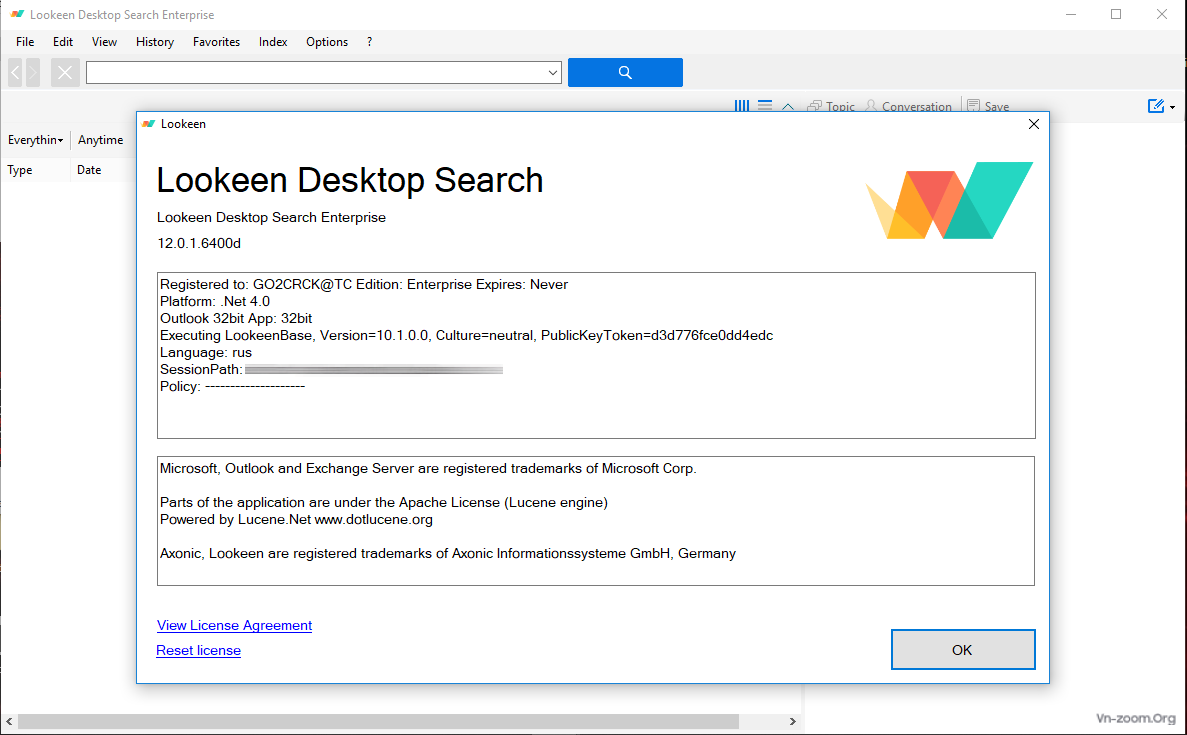
Task: Open dropdown arrow beside compose icon
Action: [1173, 107]
